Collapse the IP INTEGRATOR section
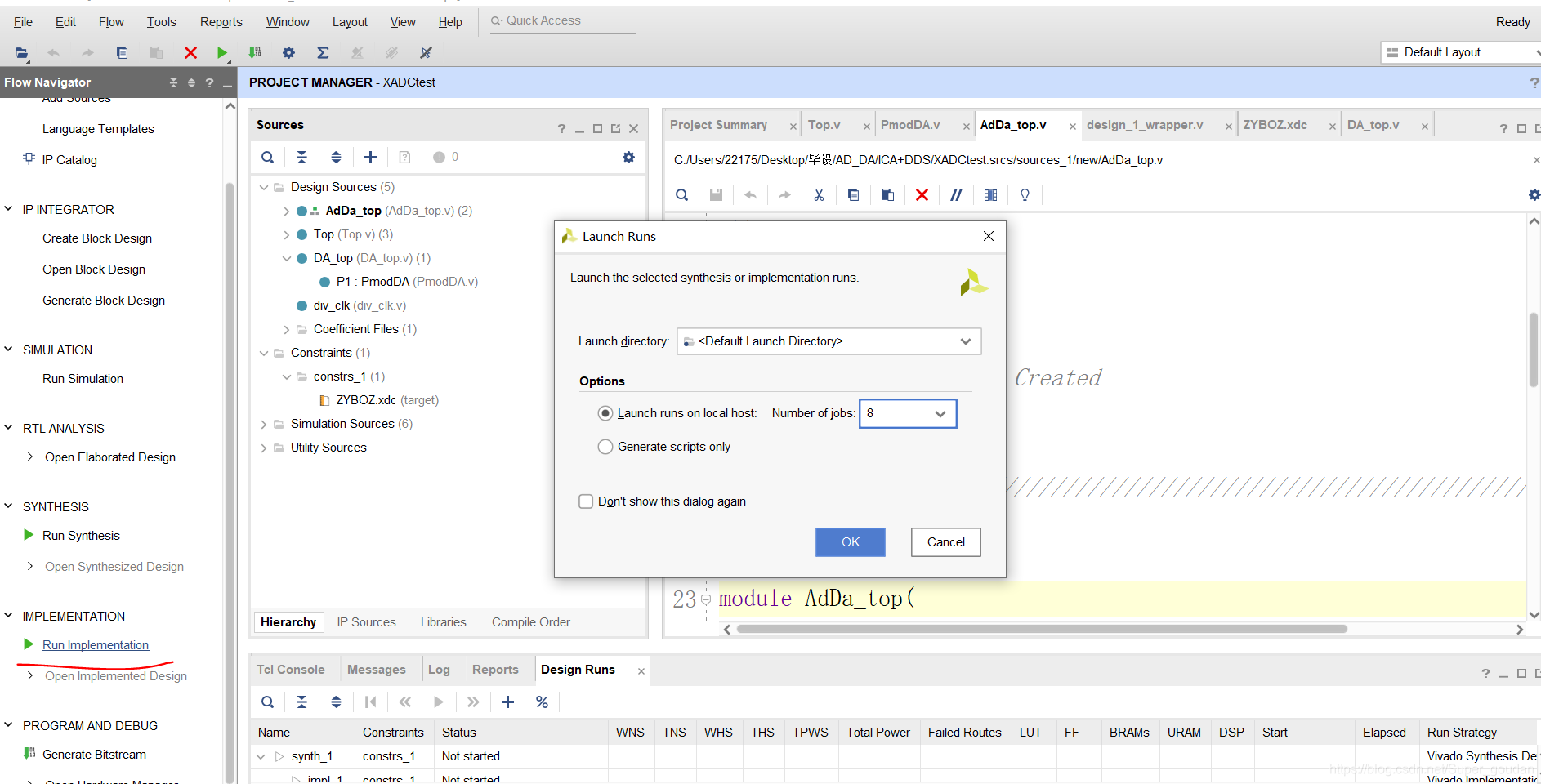The width and height of the screenshot is (1541, 784). [9, 209]
